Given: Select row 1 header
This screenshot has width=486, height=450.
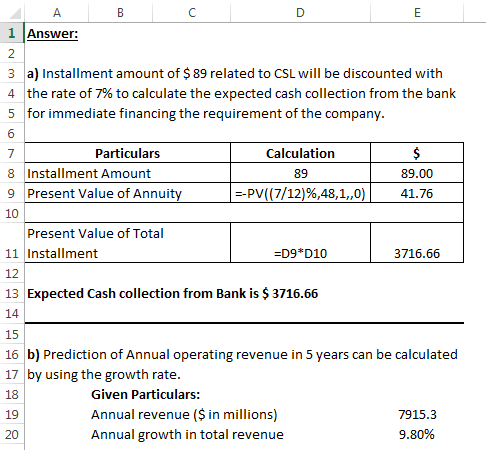Looking at the screenshot, I should 12,33.
